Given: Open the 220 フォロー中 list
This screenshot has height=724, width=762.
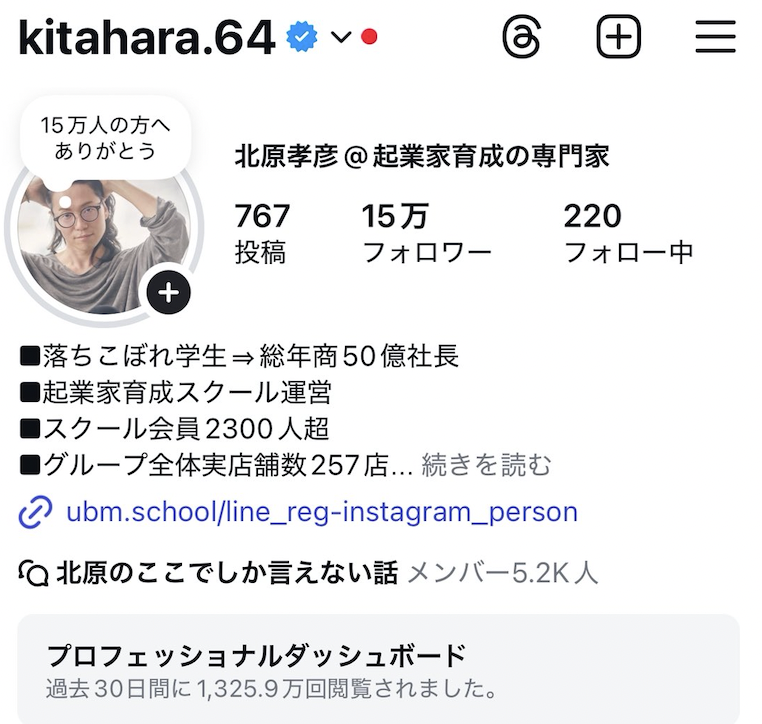Looking at the screenshot, I should point(628,233).
